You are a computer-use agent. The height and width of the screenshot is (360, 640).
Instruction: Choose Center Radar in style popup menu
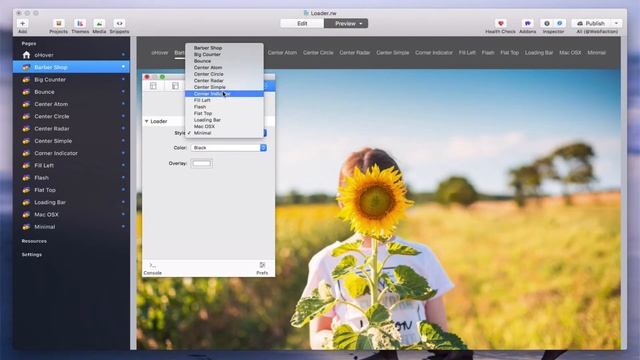coord(224,80)
